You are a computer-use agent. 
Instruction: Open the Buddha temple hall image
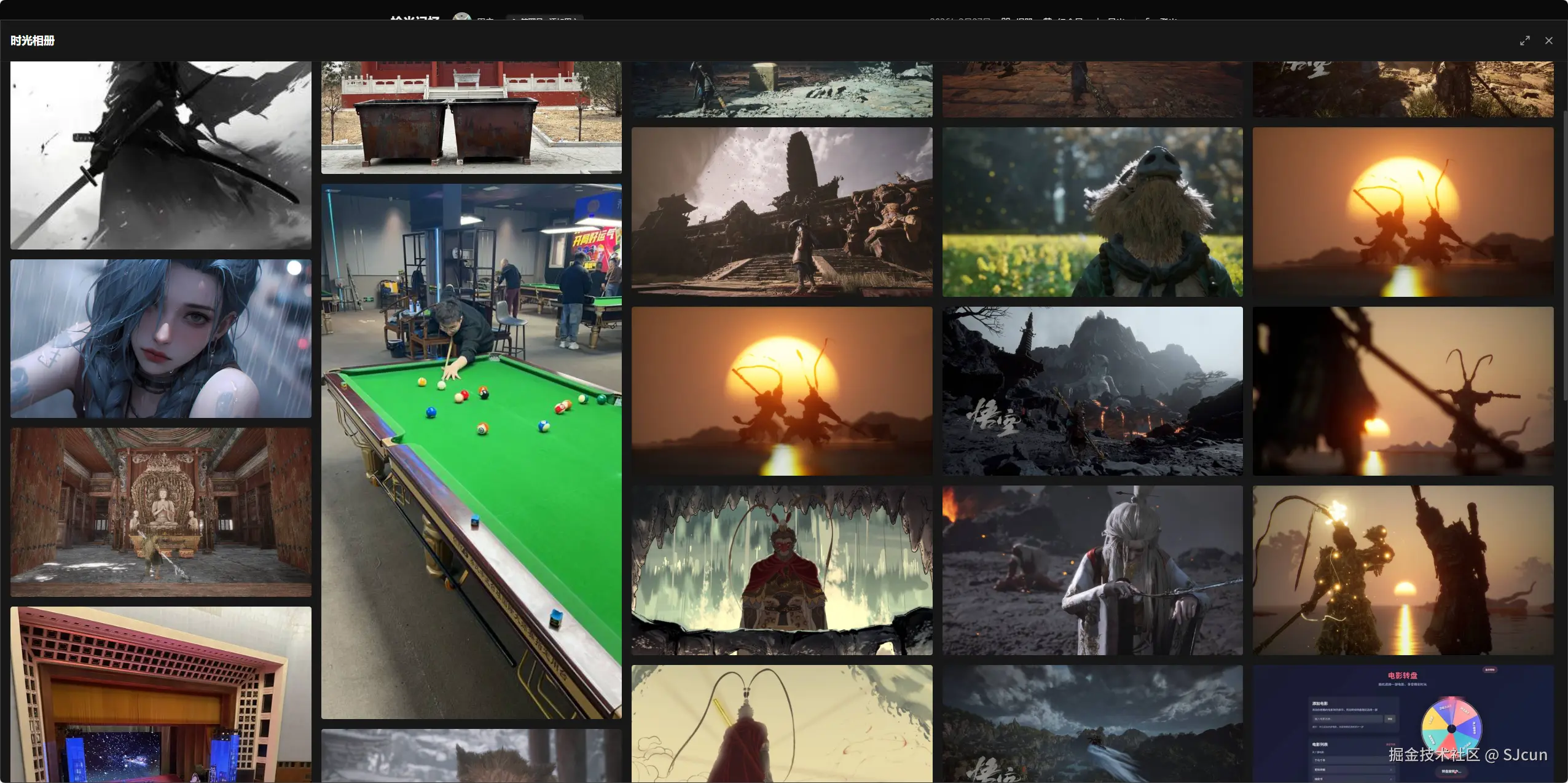tap(160, 511)
